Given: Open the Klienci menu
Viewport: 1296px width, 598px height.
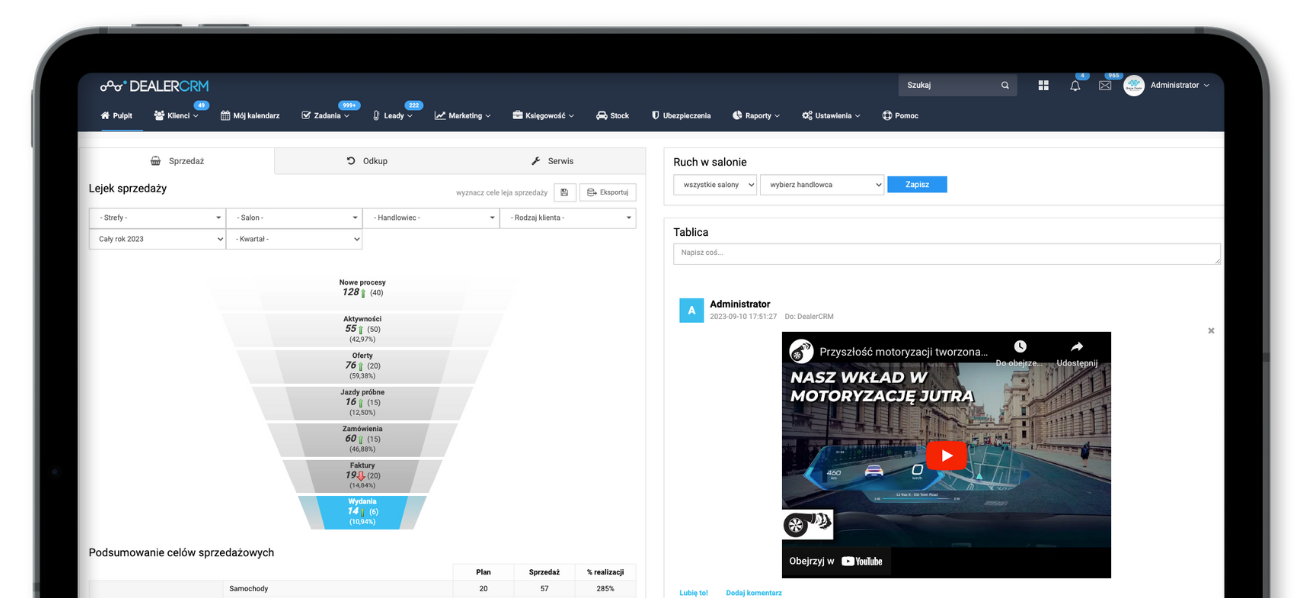Looking at the screenshot, I should click(176, 115).
